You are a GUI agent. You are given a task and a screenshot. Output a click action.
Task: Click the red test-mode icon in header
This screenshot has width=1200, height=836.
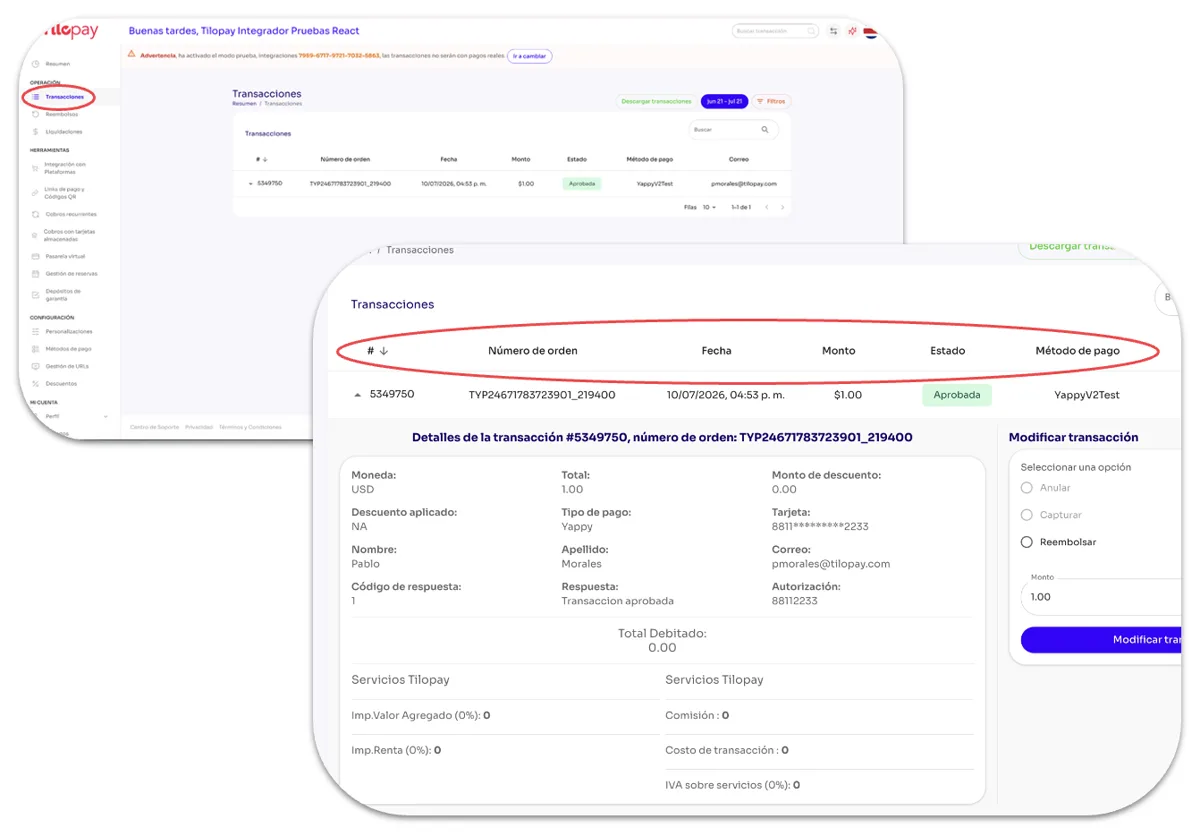click(852, 31)
